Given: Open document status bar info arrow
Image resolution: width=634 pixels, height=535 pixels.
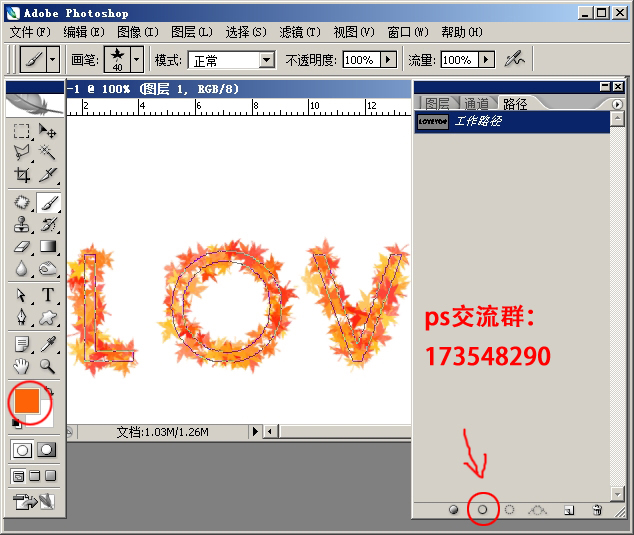Looking at the screenshot, I should 255,432.
